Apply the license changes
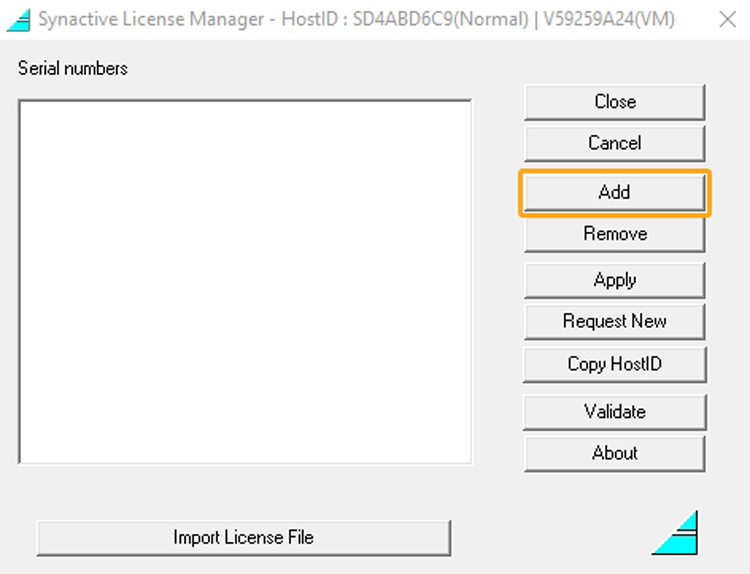This screenshot has width=750, height=574. [x=615, y=280]
